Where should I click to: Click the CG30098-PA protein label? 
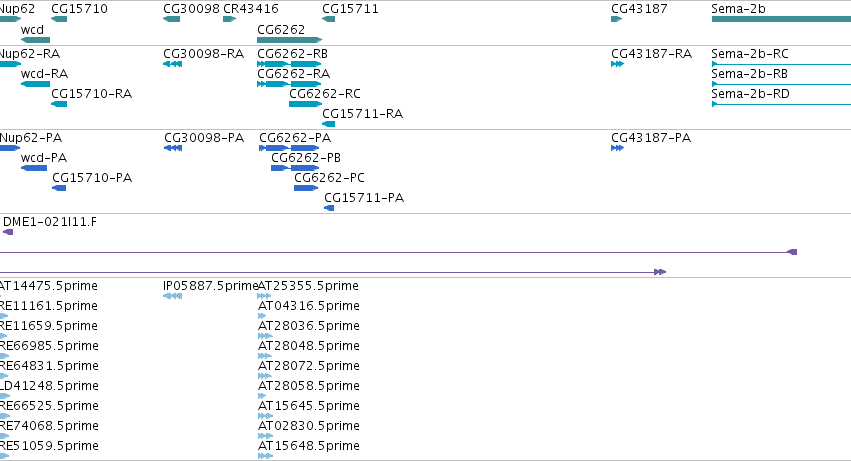tap(204, 138)
